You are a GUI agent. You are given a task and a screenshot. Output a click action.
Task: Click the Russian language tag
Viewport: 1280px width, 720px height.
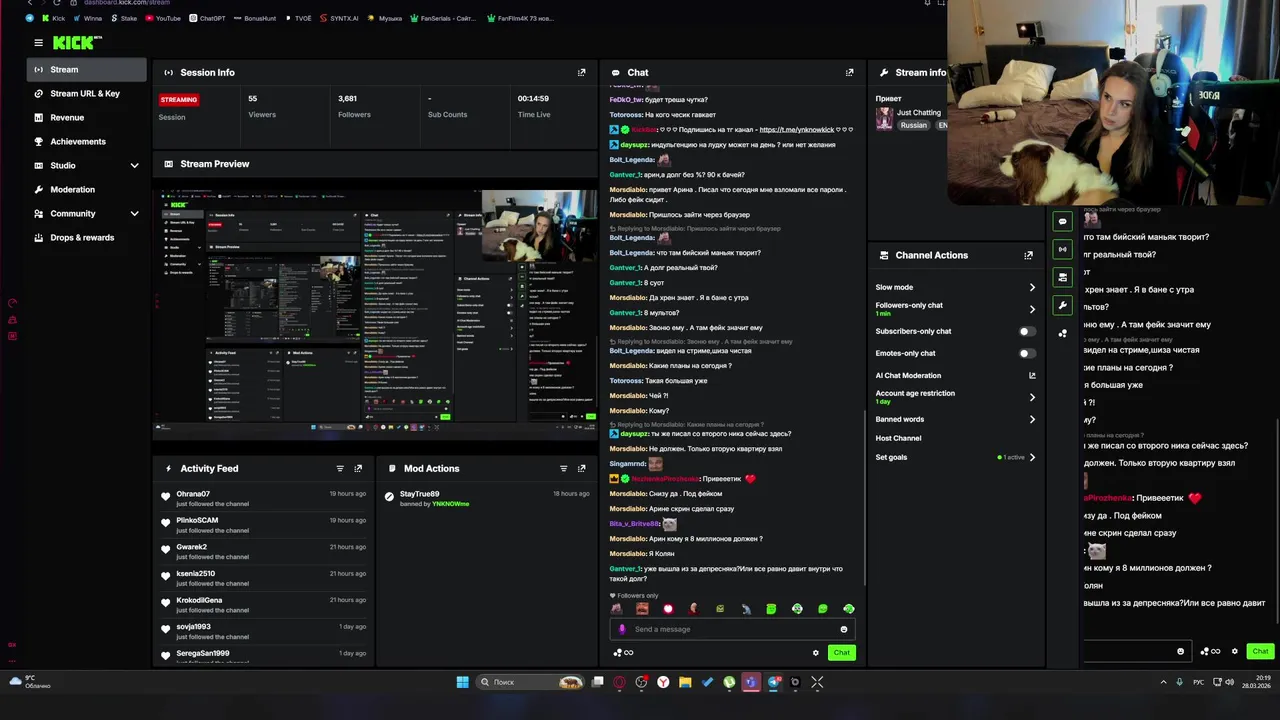click(x=913, y=125)
